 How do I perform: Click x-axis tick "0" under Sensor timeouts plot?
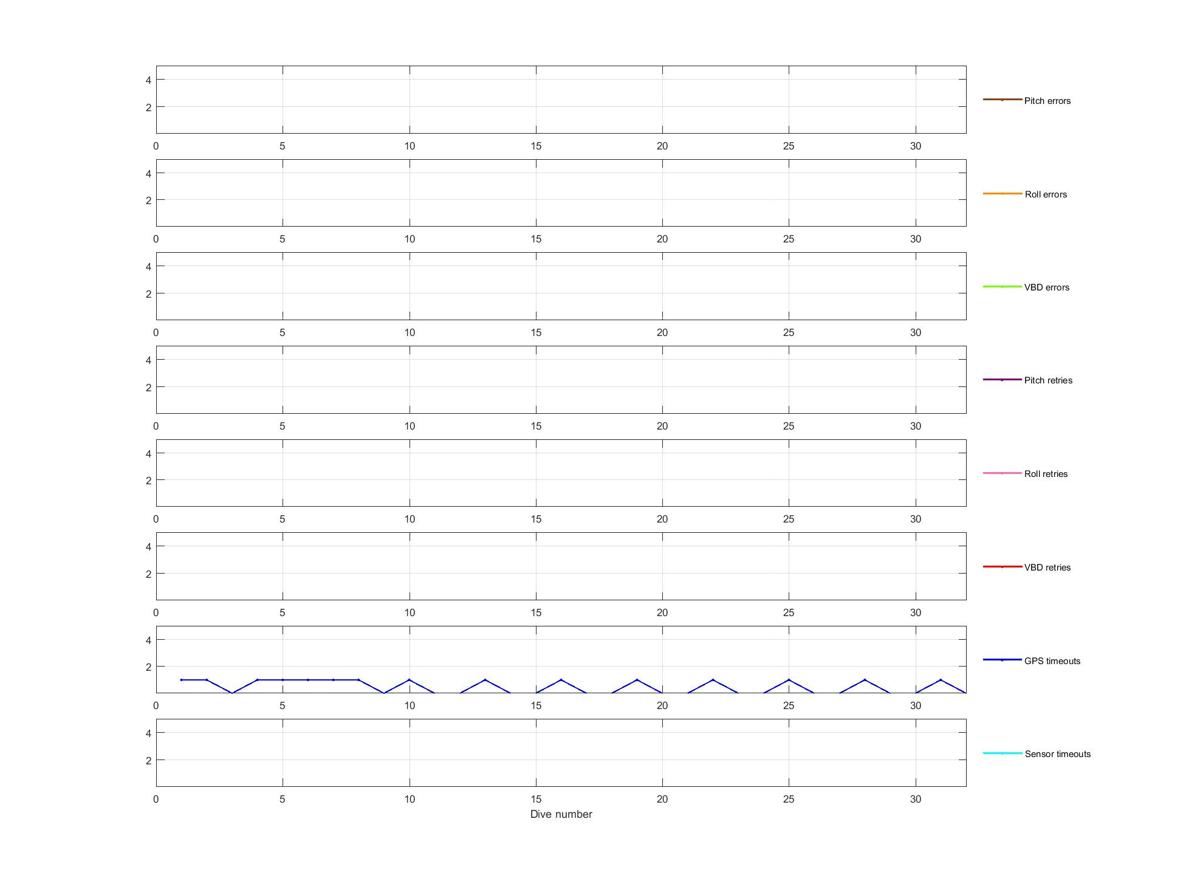(156, 798)
